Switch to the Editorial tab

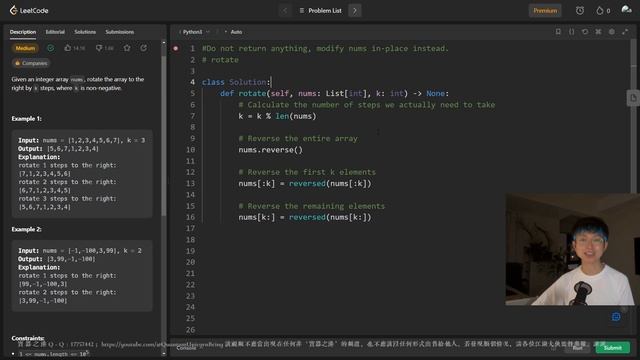tap(55, 32)
